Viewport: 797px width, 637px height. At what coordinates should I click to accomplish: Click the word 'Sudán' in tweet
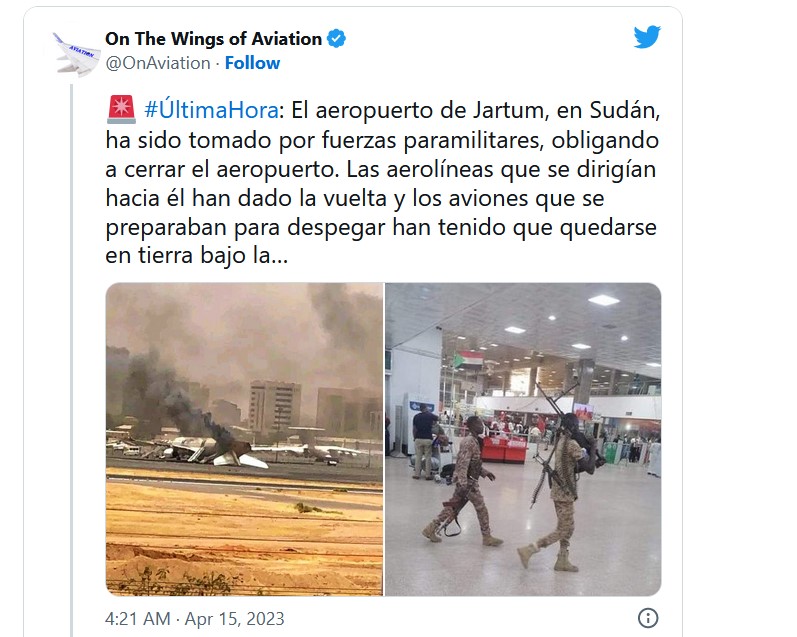625,110
